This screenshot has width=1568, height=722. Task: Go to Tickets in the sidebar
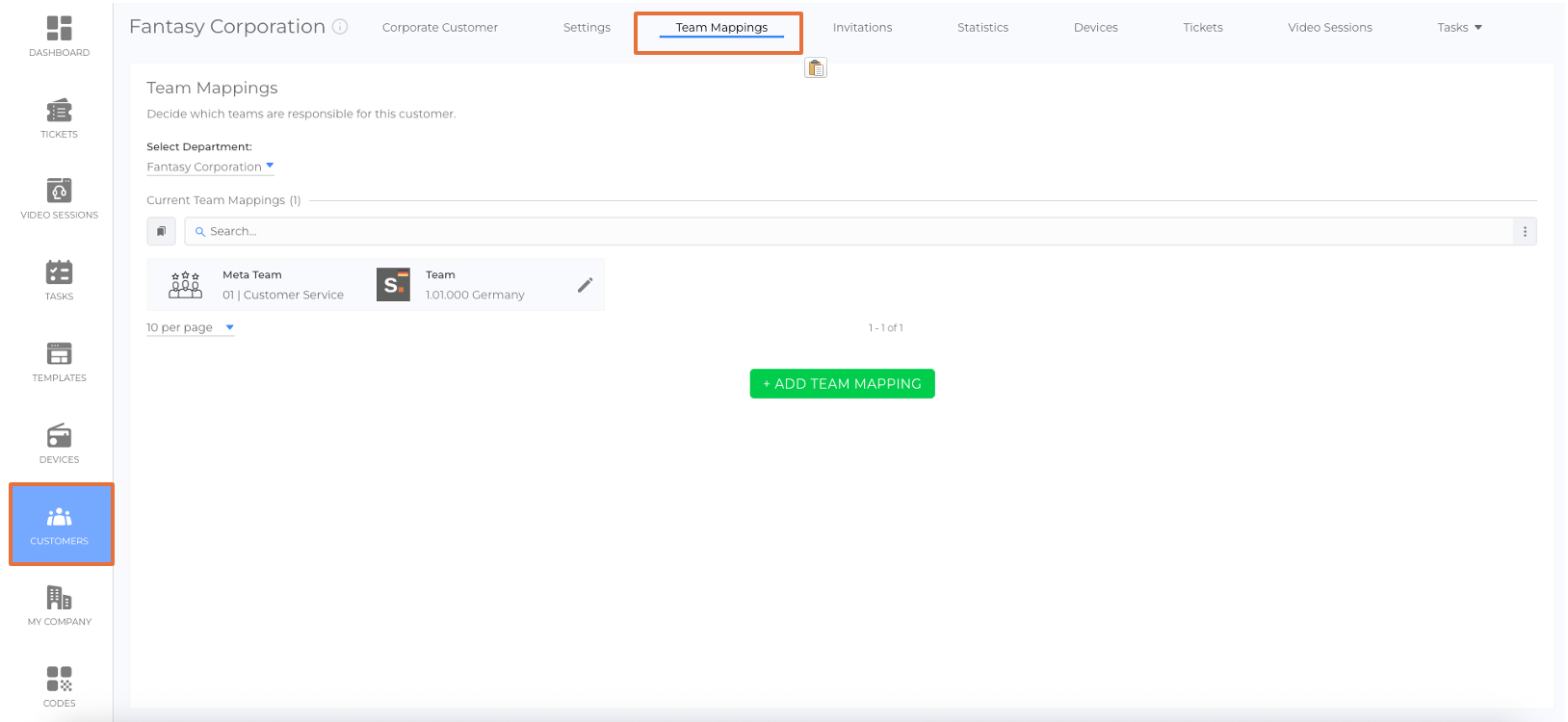(59, 118)
